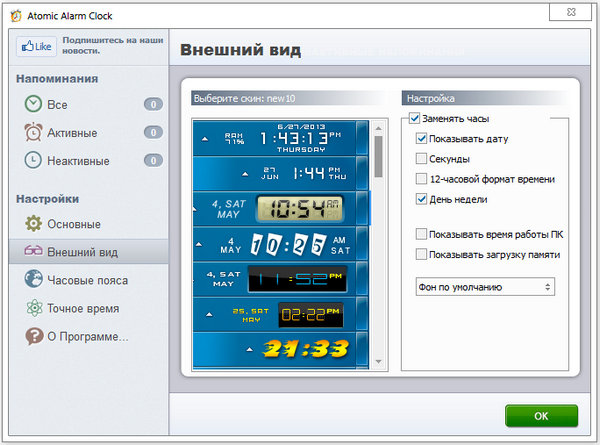The image size is (600, 445).
Task: Enable Показывать загрузку памяти checkbox
Action: pyautogui.click(x=422, y=254)
